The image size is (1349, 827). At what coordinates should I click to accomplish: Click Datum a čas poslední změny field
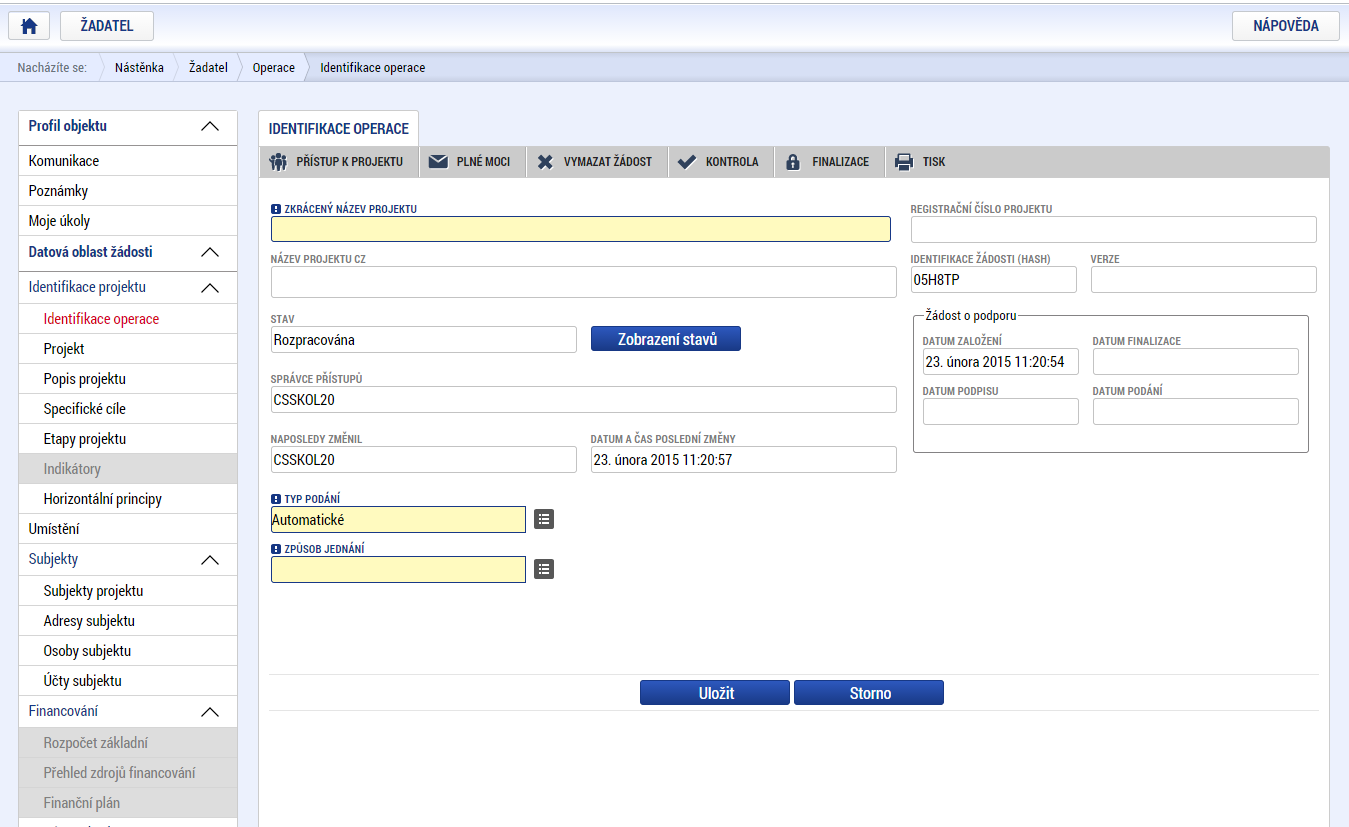tap(744, 459)
